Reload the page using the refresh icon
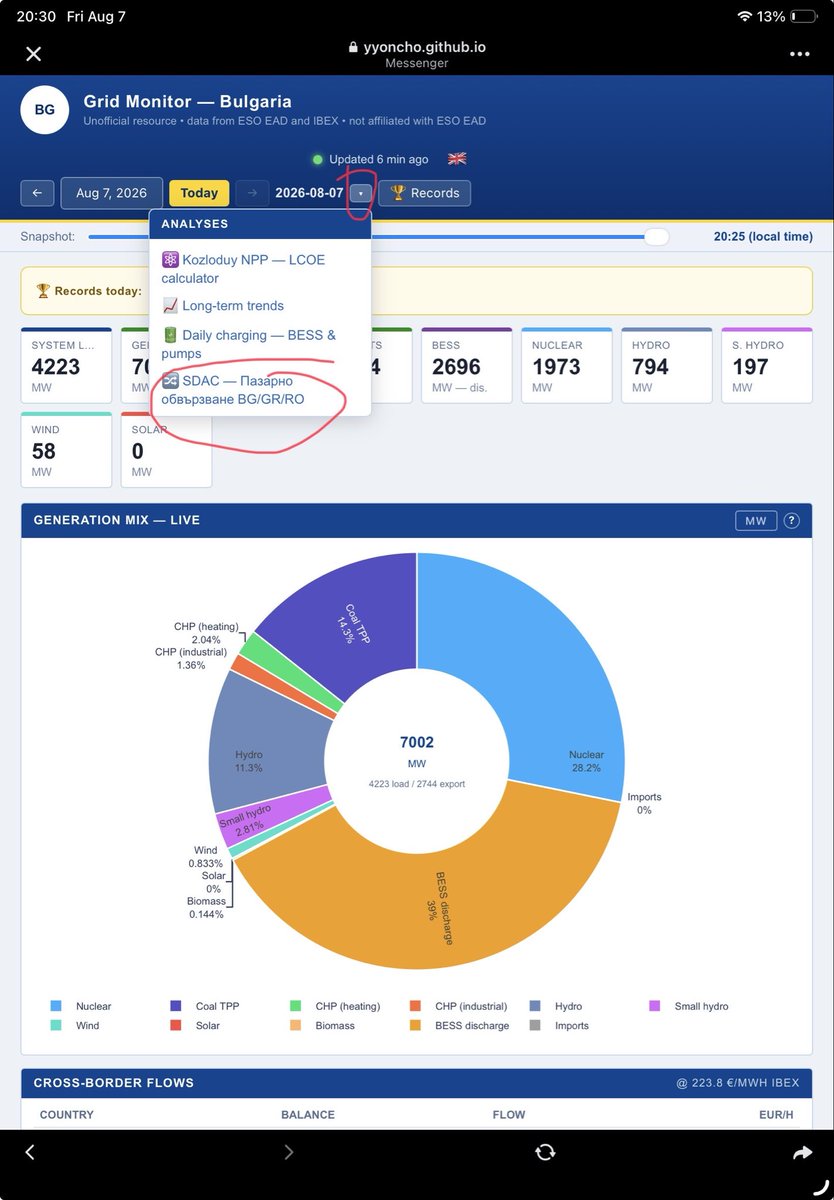This screenshot has width=834, height=1200. (545, 1152)
